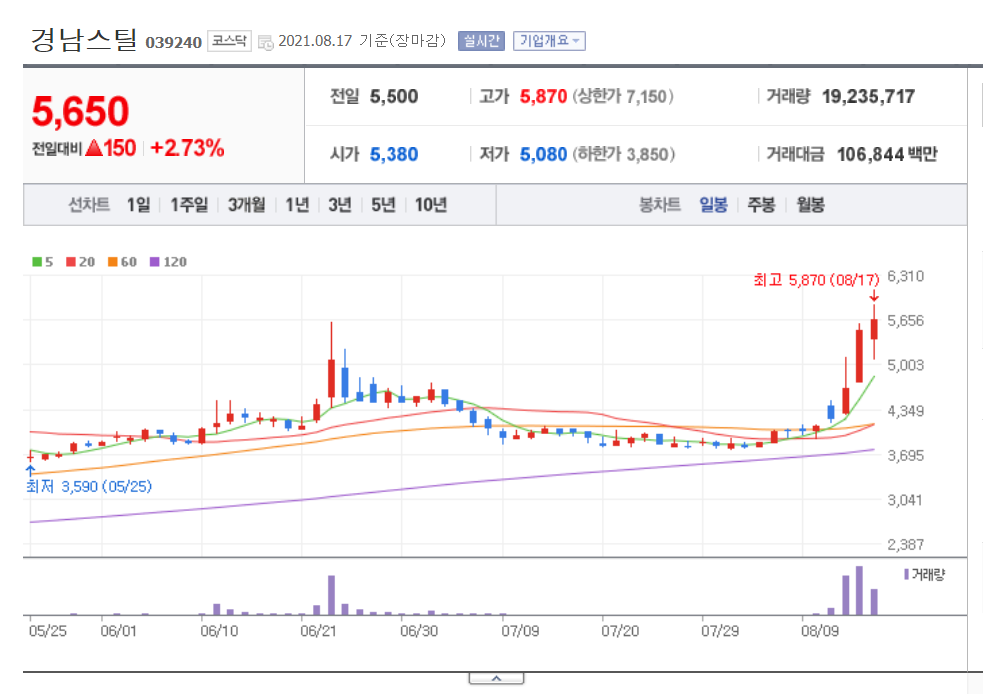Switch to the 월봉 monthly candle chart
This screenshot has height=694, width=983.
click(x=810, y=204)
